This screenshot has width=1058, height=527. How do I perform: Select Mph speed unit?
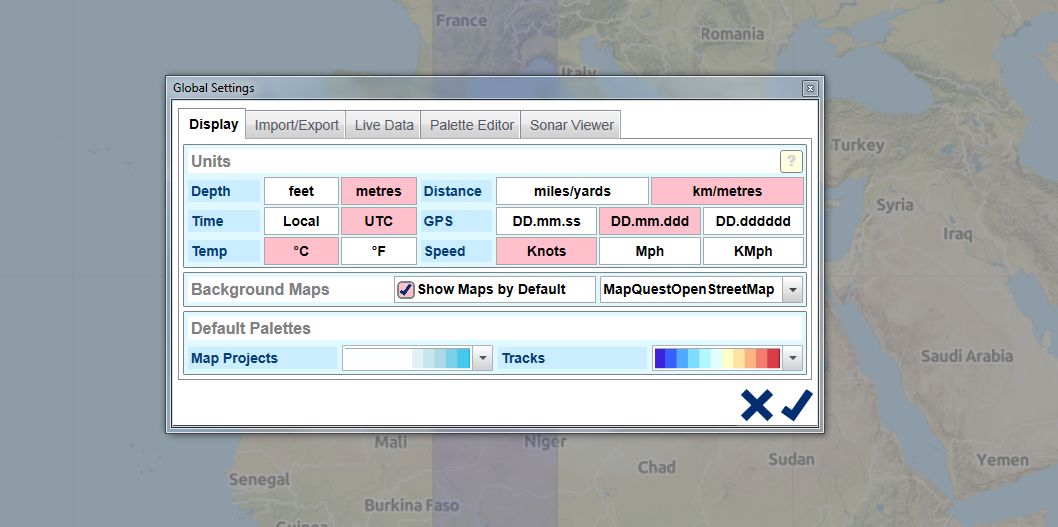click(649, 251)
